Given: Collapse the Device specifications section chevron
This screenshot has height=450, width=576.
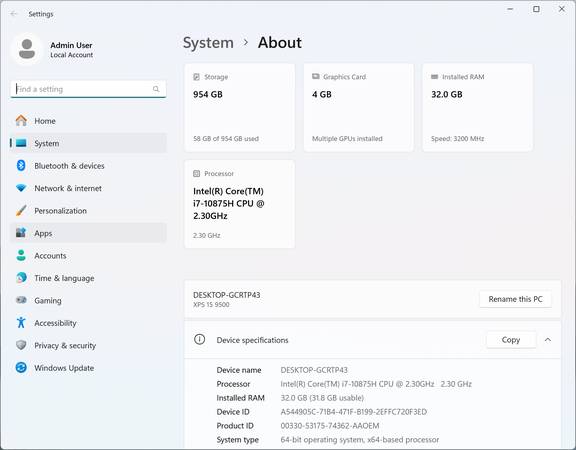Looking at the screenshot, I should (x=548, y=340).
